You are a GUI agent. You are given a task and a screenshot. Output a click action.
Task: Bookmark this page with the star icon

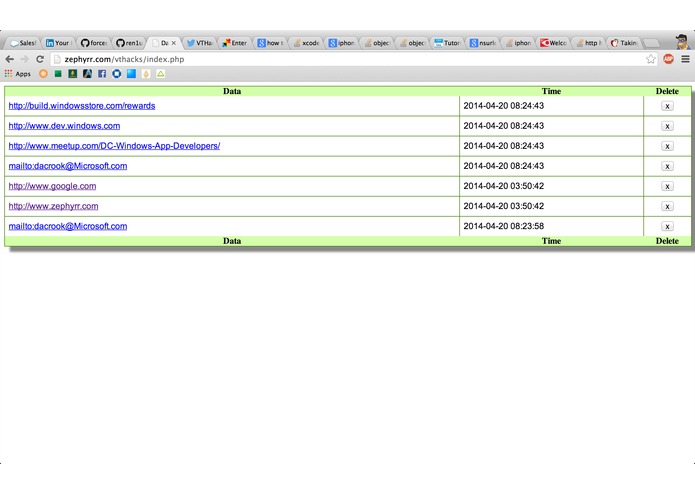pyautogui.click(x=650, y=59)
